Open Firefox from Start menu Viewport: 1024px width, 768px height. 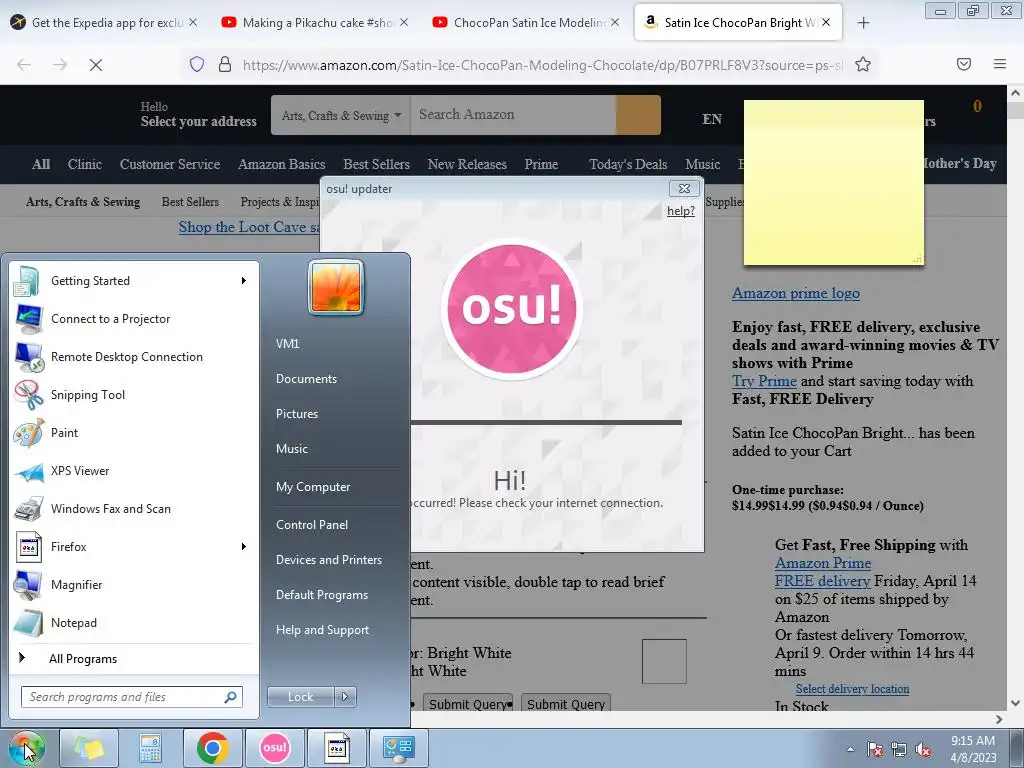click(x=134, y=547)
